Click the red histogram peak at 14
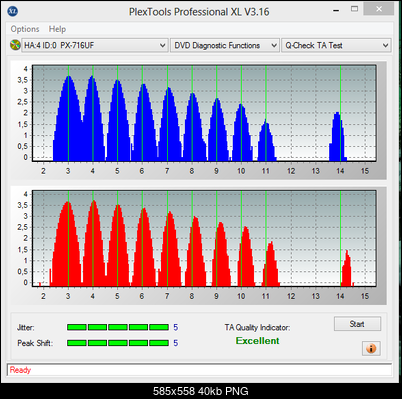Viewport: 402px width, 399px height. [347, 268]
